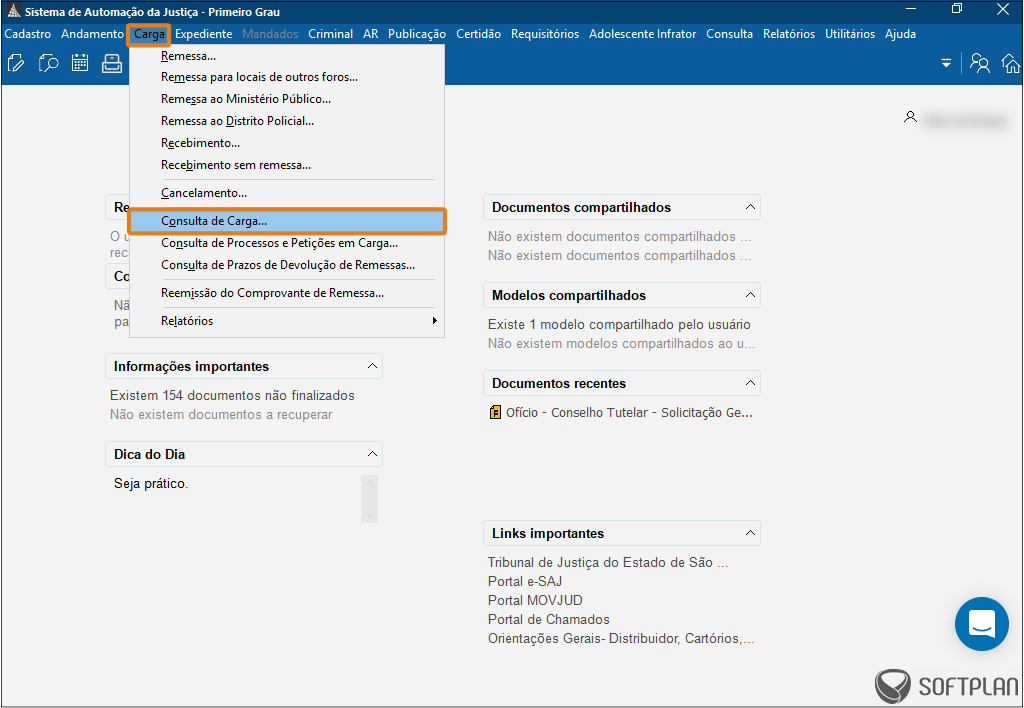Choose Remessa ao Ministério Público

(x=287, y=99)
